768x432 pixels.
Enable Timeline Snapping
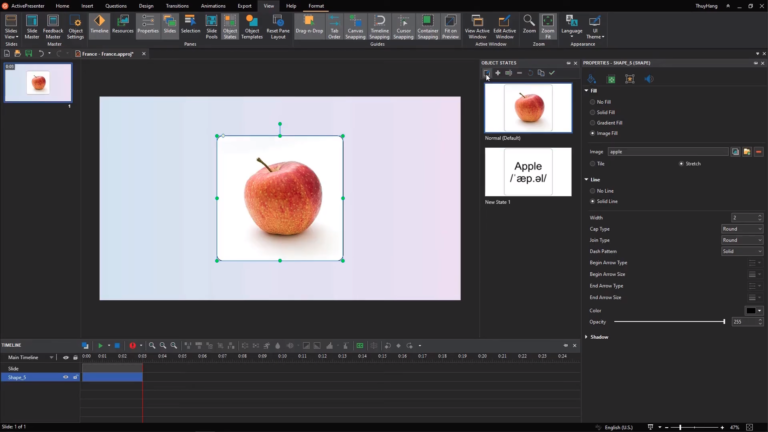pyautogui.click(x=379, y=26)
